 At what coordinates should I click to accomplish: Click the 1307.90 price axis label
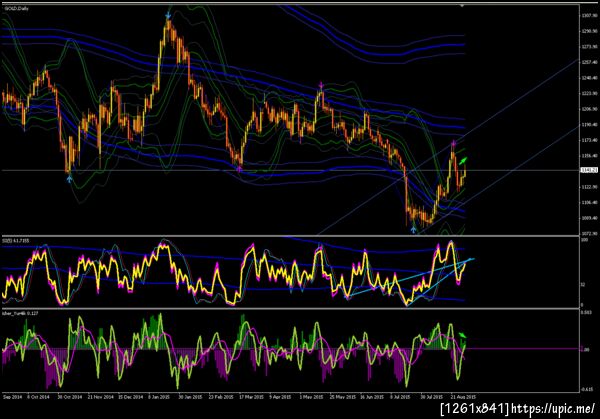[x=590, y=16]
